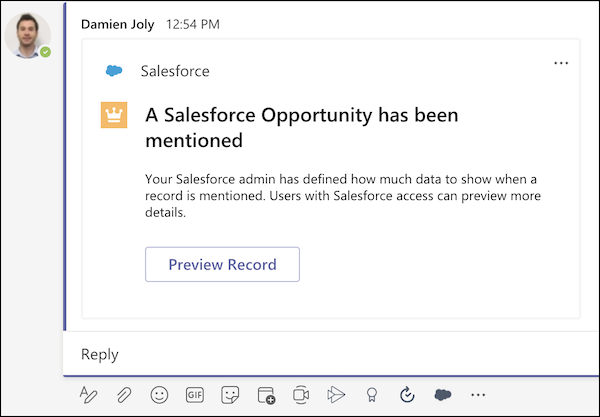Click the Preview Record button
Image resolution: width=600 pixels, height=417 pixels.
(222, 264)
